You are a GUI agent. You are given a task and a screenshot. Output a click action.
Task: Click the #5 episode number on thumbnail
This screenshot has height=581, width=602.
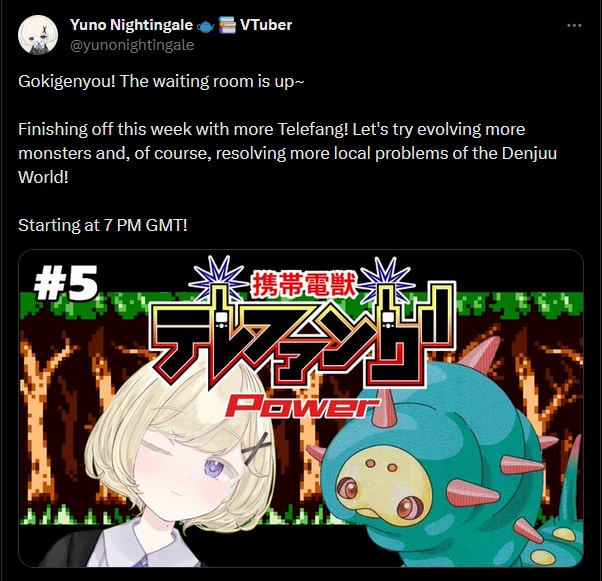tap(66, 283)
